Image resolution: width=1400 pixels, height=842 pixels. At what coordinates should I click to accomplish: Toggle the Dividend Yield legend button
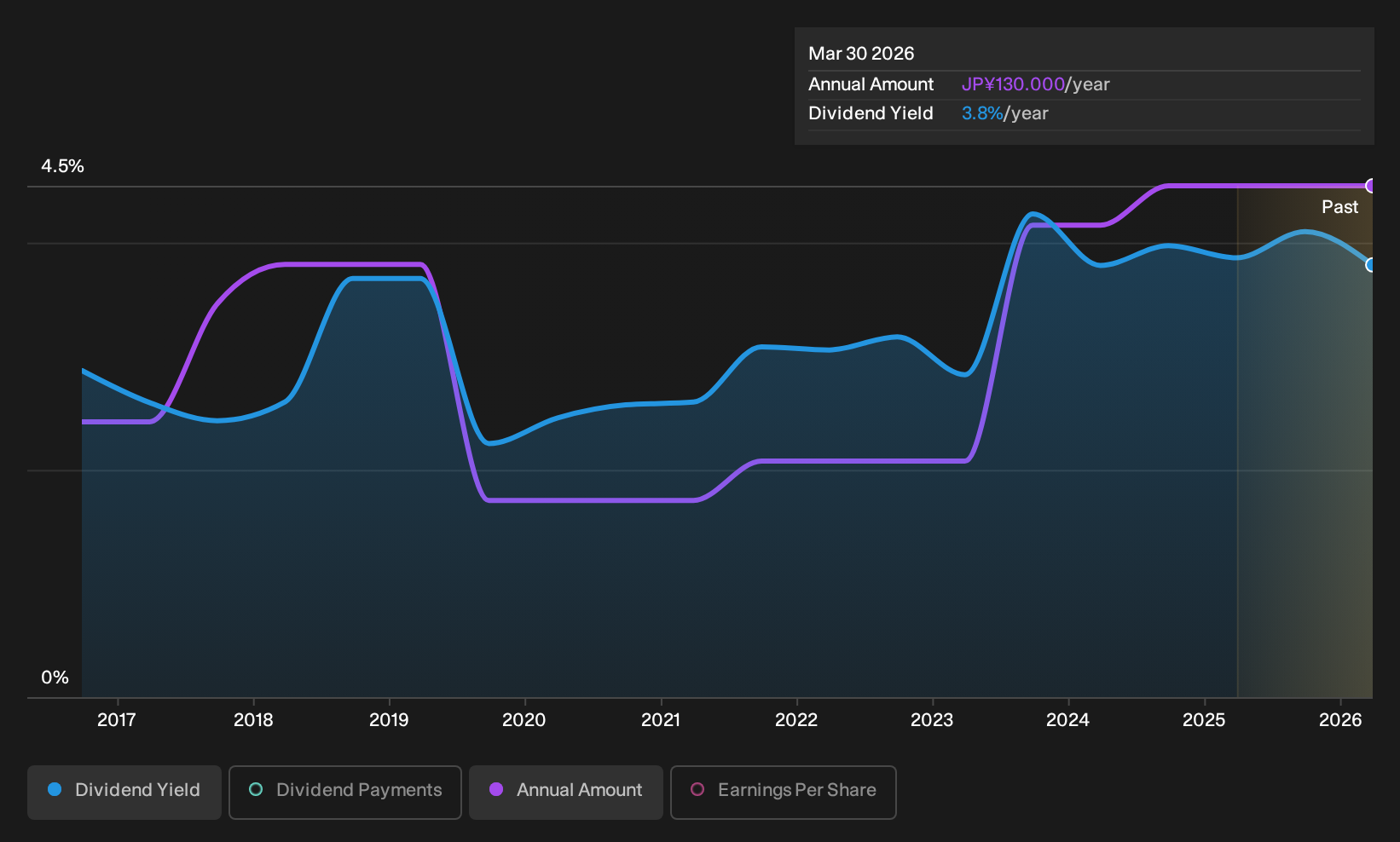124,792
